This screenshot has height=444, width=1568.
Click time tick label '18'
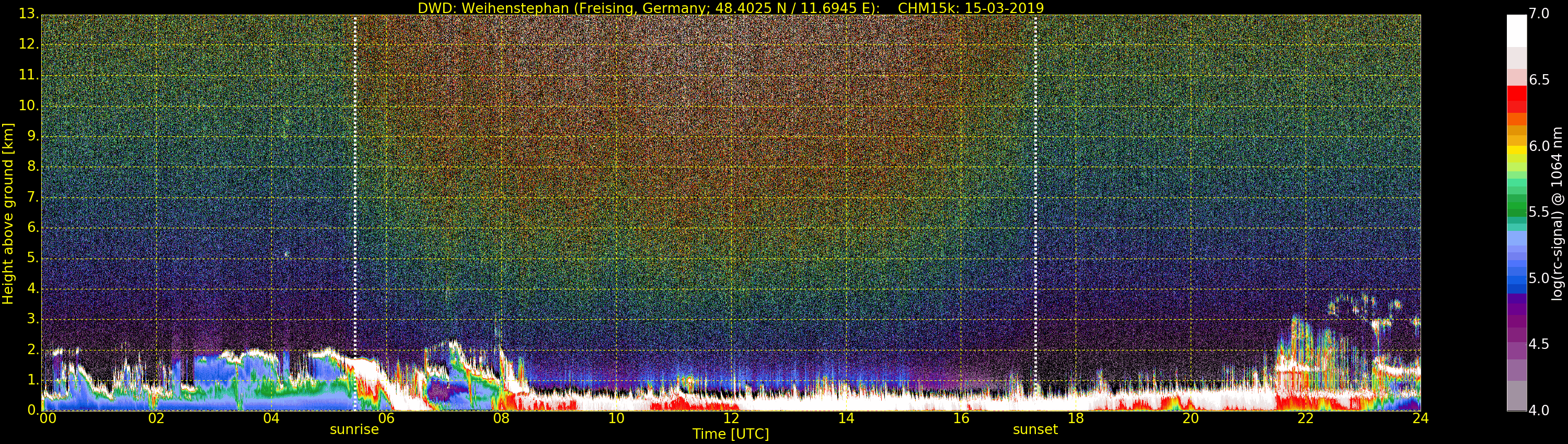1076,418
